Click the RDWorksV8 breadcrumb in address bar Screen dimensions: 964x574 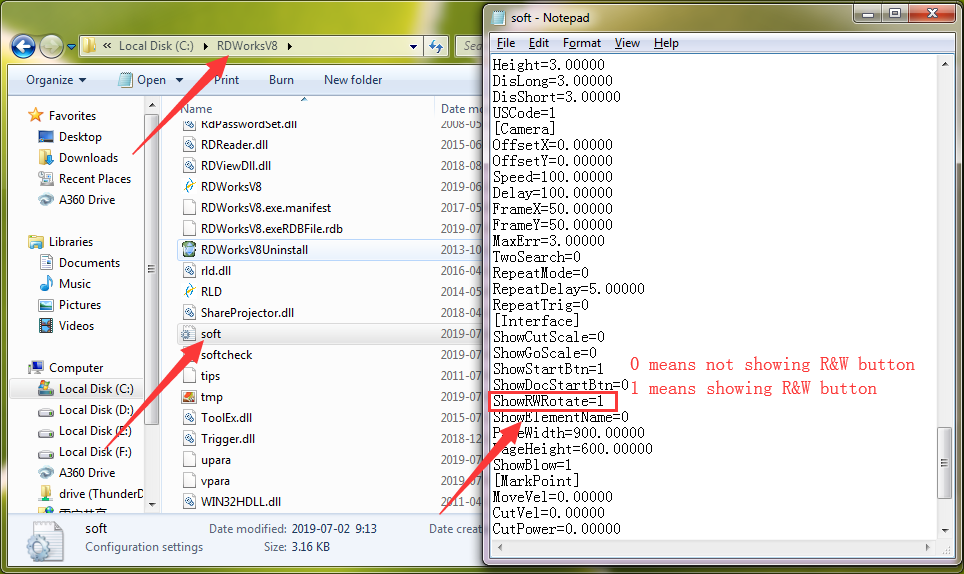pyautogui.click(x=247, y=46)
